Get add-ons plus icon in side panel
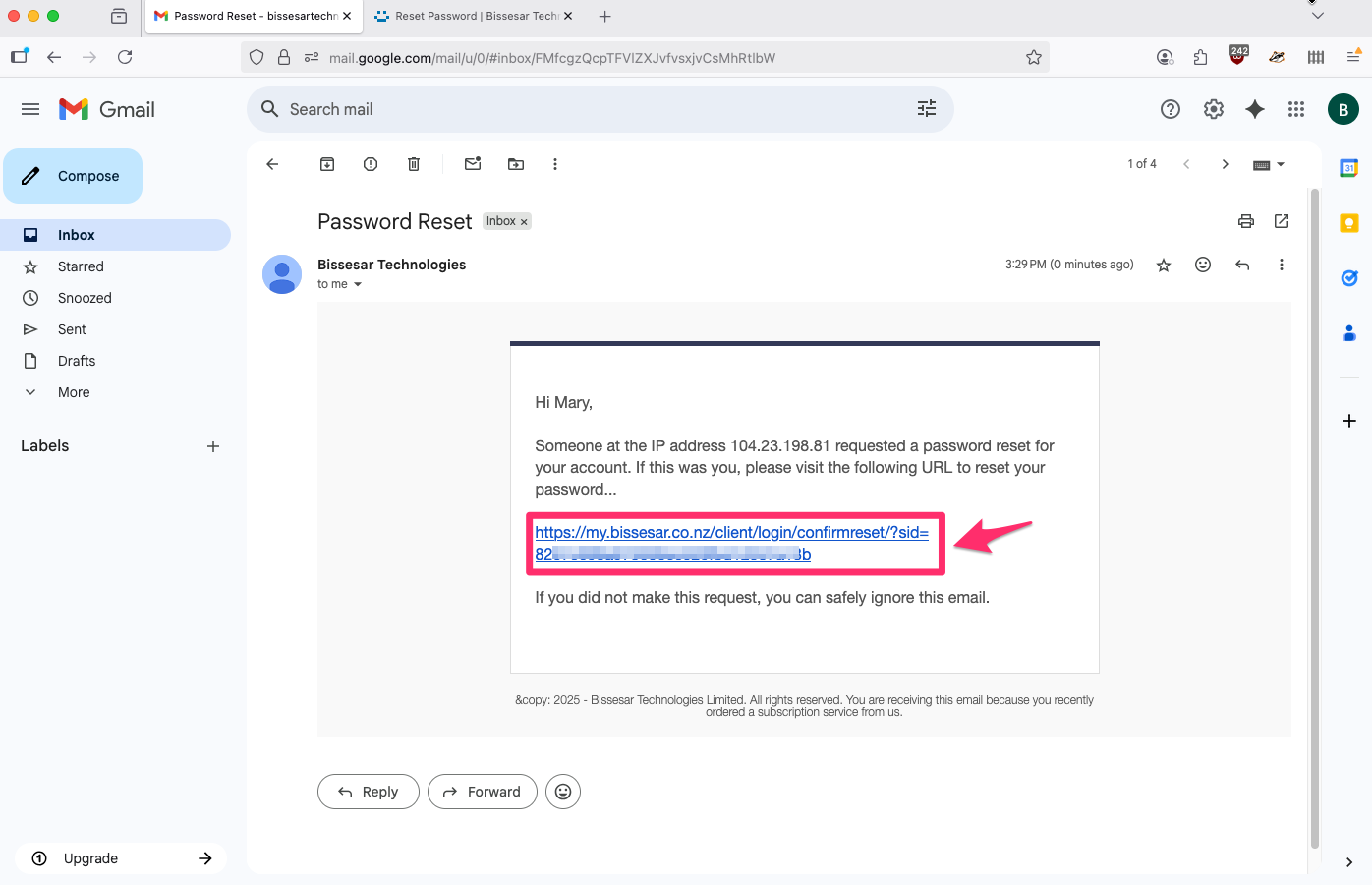 (x=1349, y=421)
